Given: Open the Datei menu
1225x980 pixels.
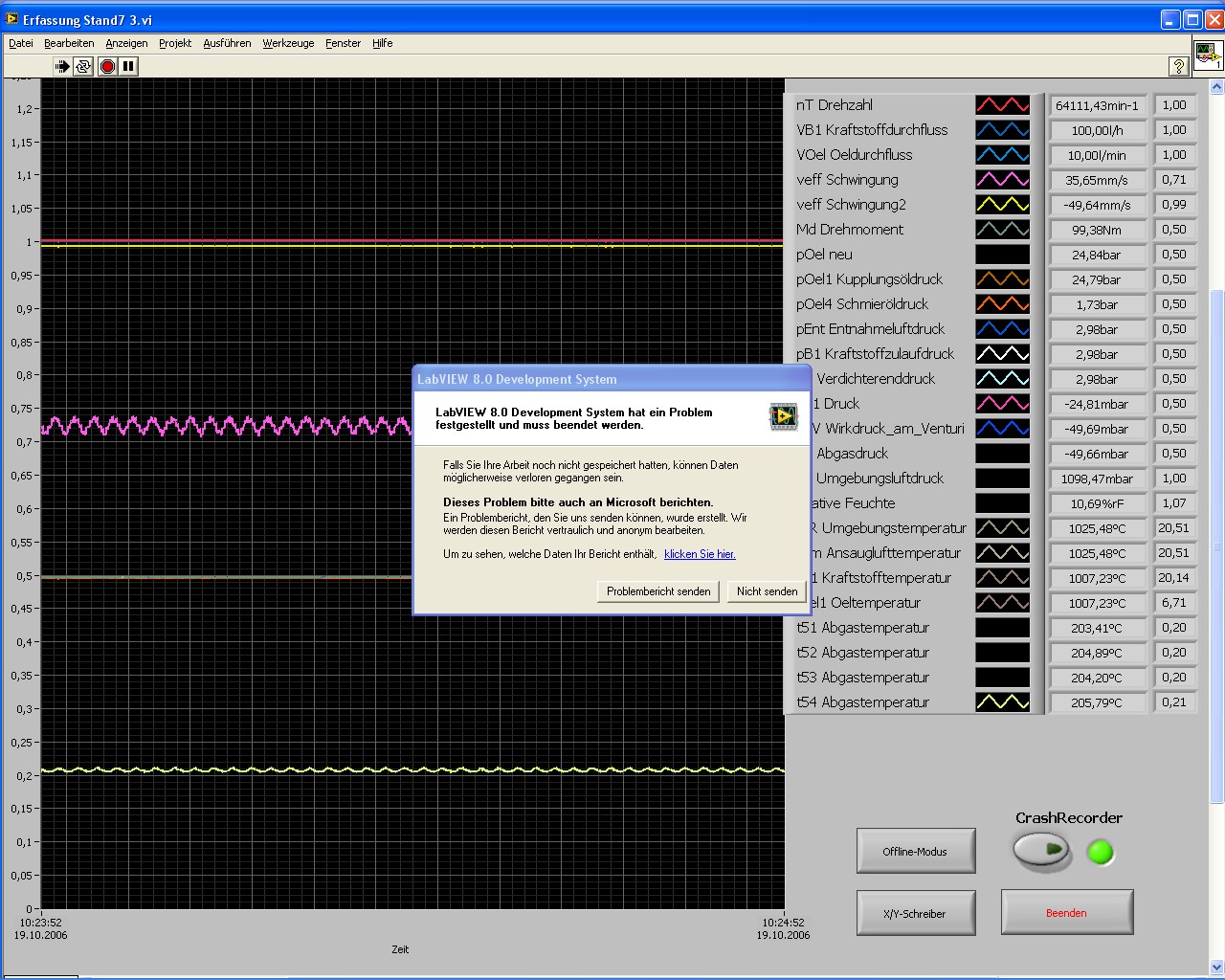Looking at the screenshot, I should point(21,43).
